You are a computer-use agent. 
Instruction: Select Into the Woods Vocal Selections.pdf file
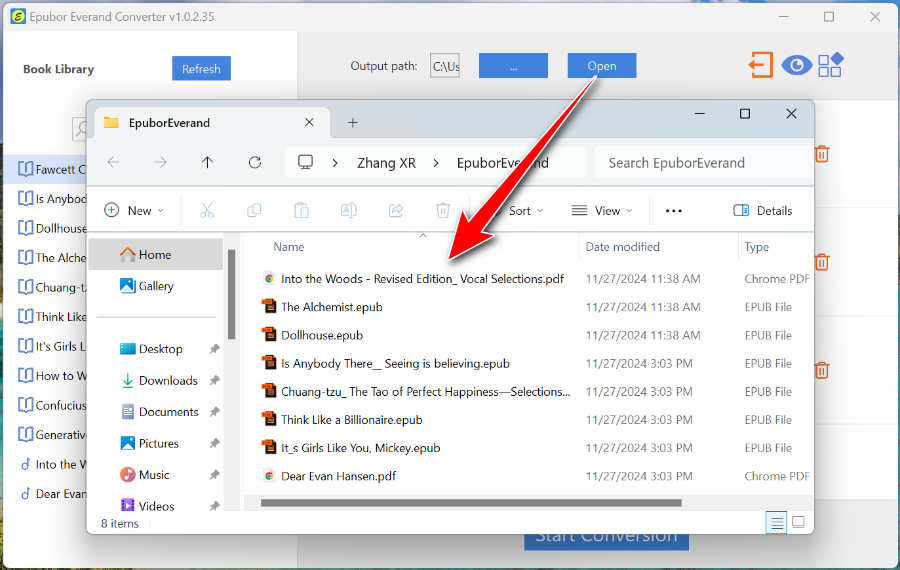coord(422,279)
